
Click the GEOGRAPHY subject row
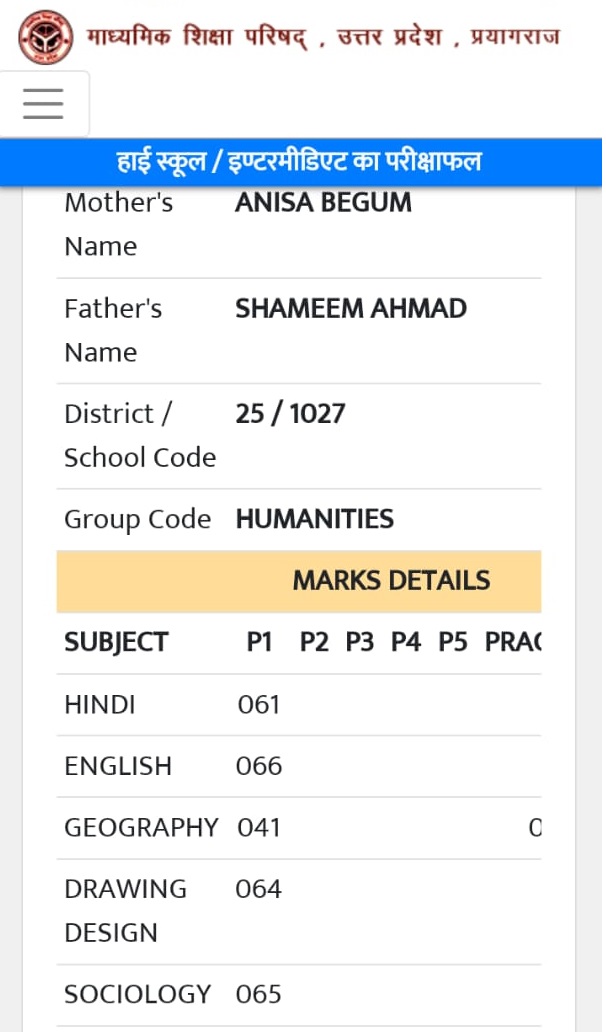299,828
